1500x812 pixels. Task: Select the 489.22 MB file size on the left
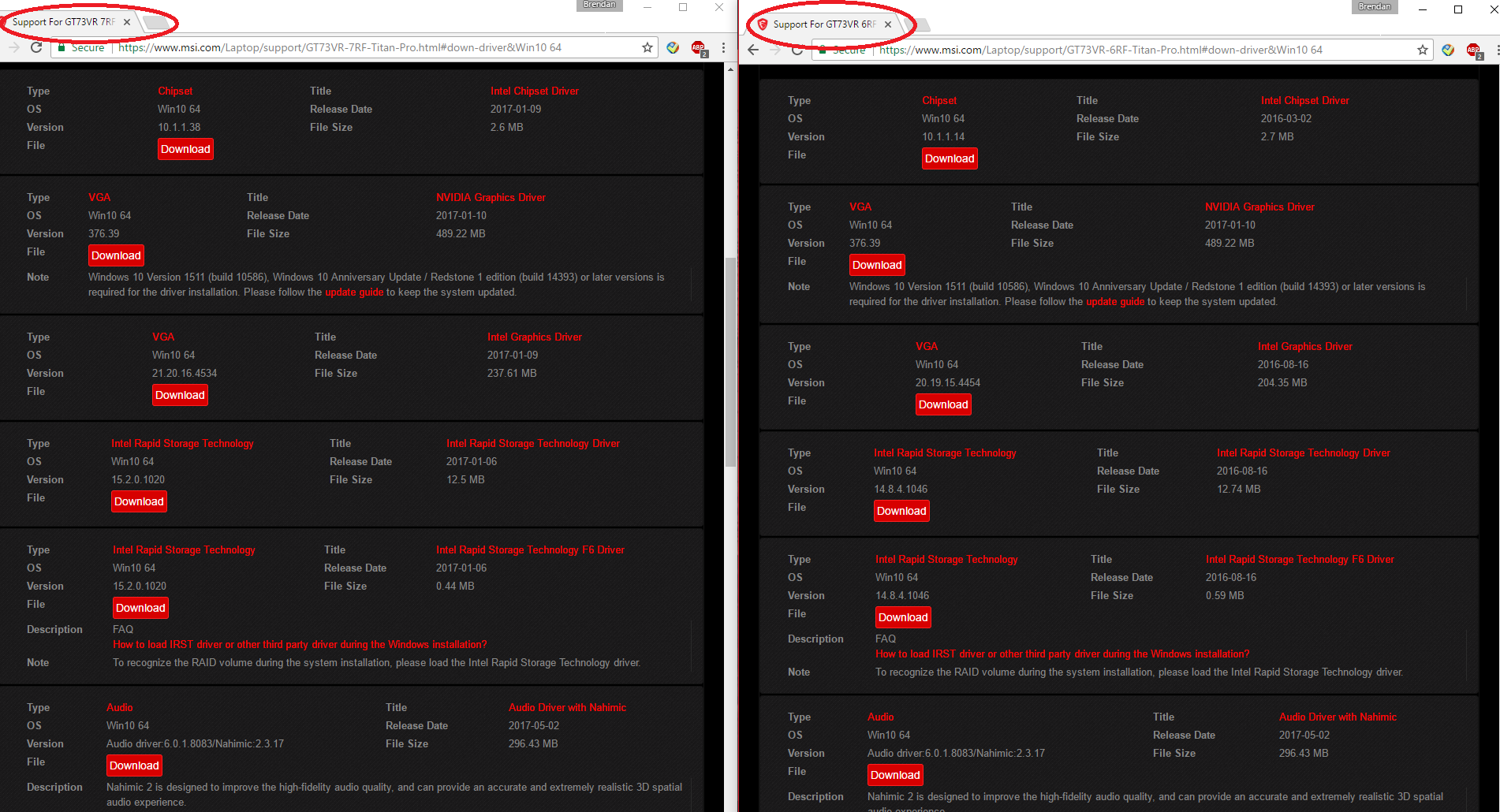click(461, 234)
